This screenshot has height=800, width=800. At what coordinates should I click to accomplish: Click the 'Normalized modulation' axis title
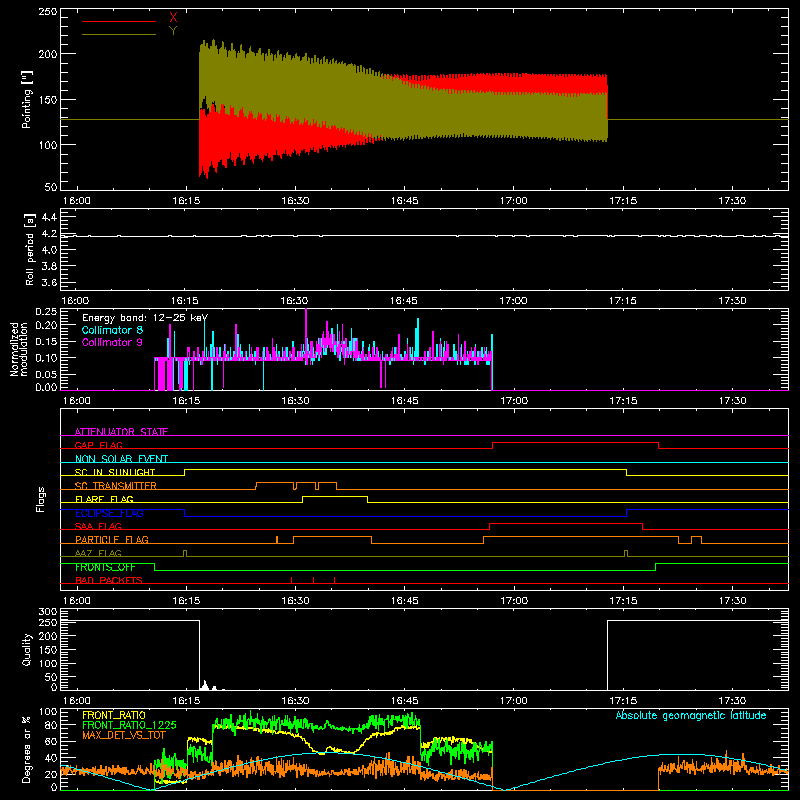pyautogui.click(x=19, y=349)
